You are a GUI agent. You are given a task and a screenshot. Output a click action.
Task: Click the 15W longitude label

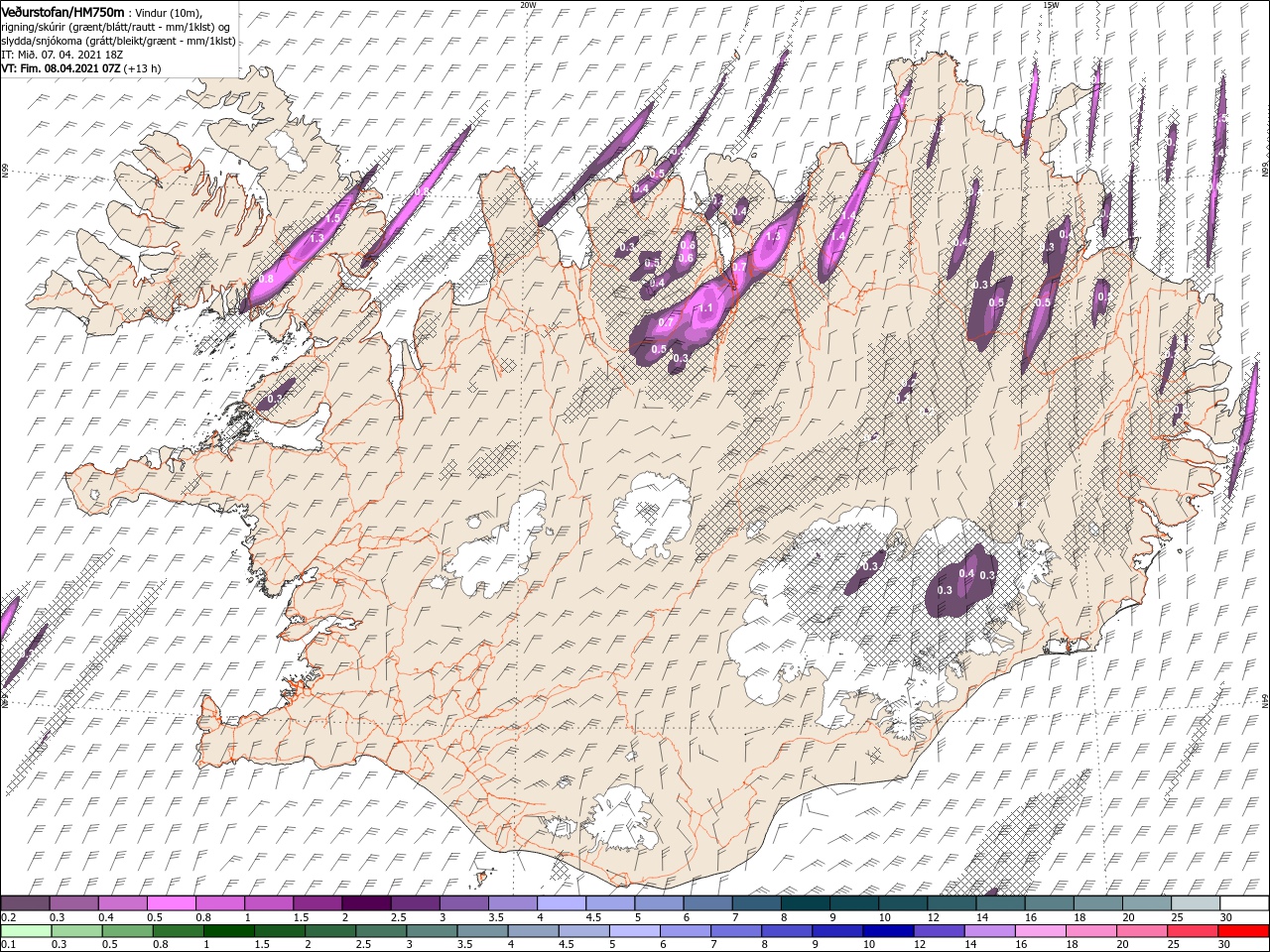[x=1050, y=4]
